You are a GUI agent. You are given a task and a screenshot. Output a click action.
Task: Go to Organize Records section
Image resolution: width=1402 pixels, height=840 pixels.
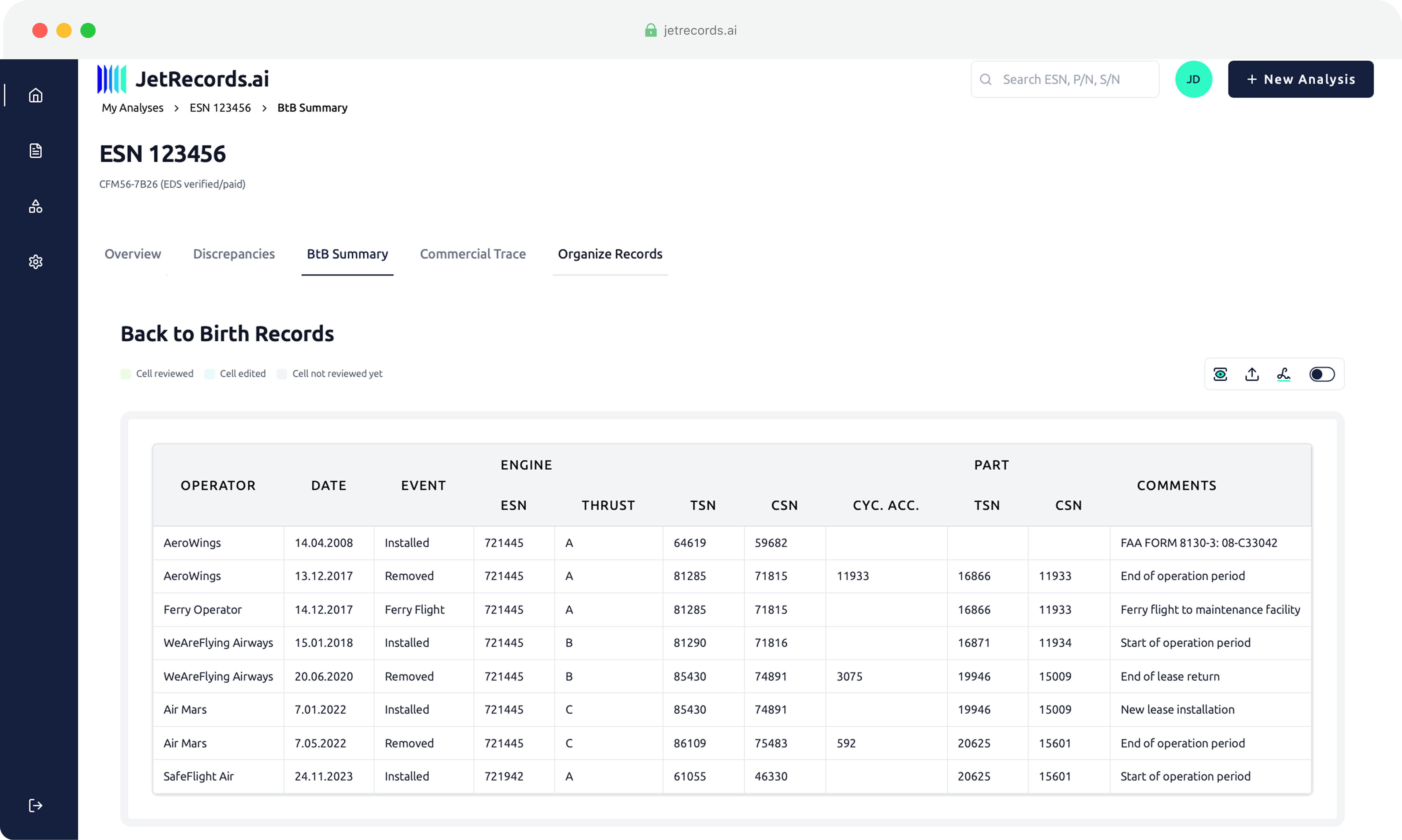[x=610, y=254]
